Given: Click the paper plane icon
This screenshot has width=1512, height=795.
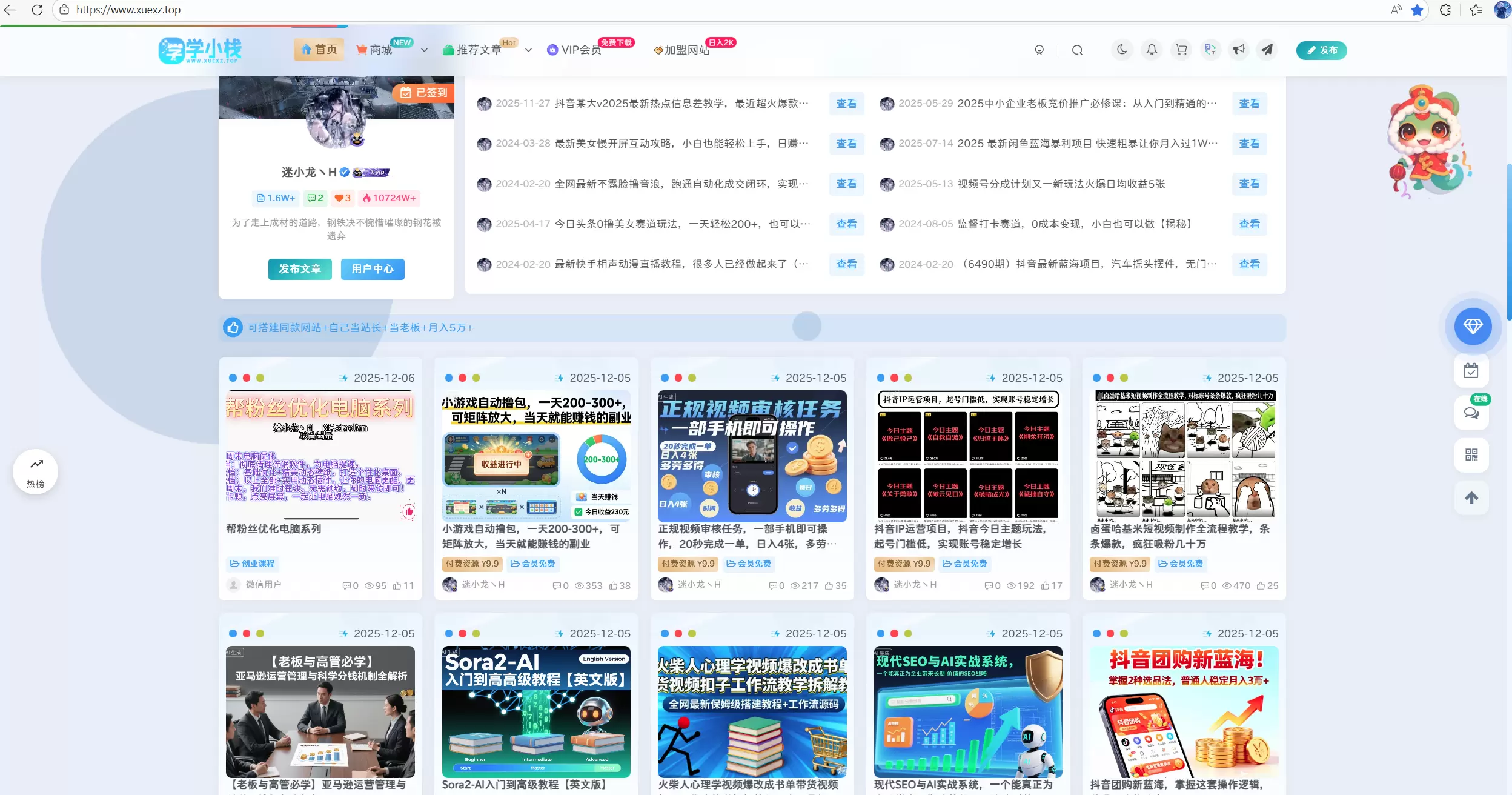Looking at the screenshot, I should pyautogui.click(x=1267, y=50).
